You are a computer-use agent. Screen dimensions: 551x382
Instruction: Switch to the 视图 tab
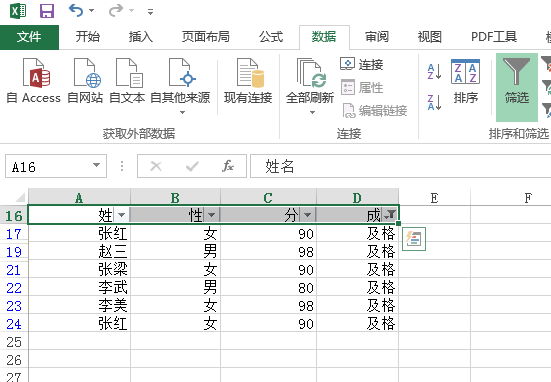tap(429, 37)
